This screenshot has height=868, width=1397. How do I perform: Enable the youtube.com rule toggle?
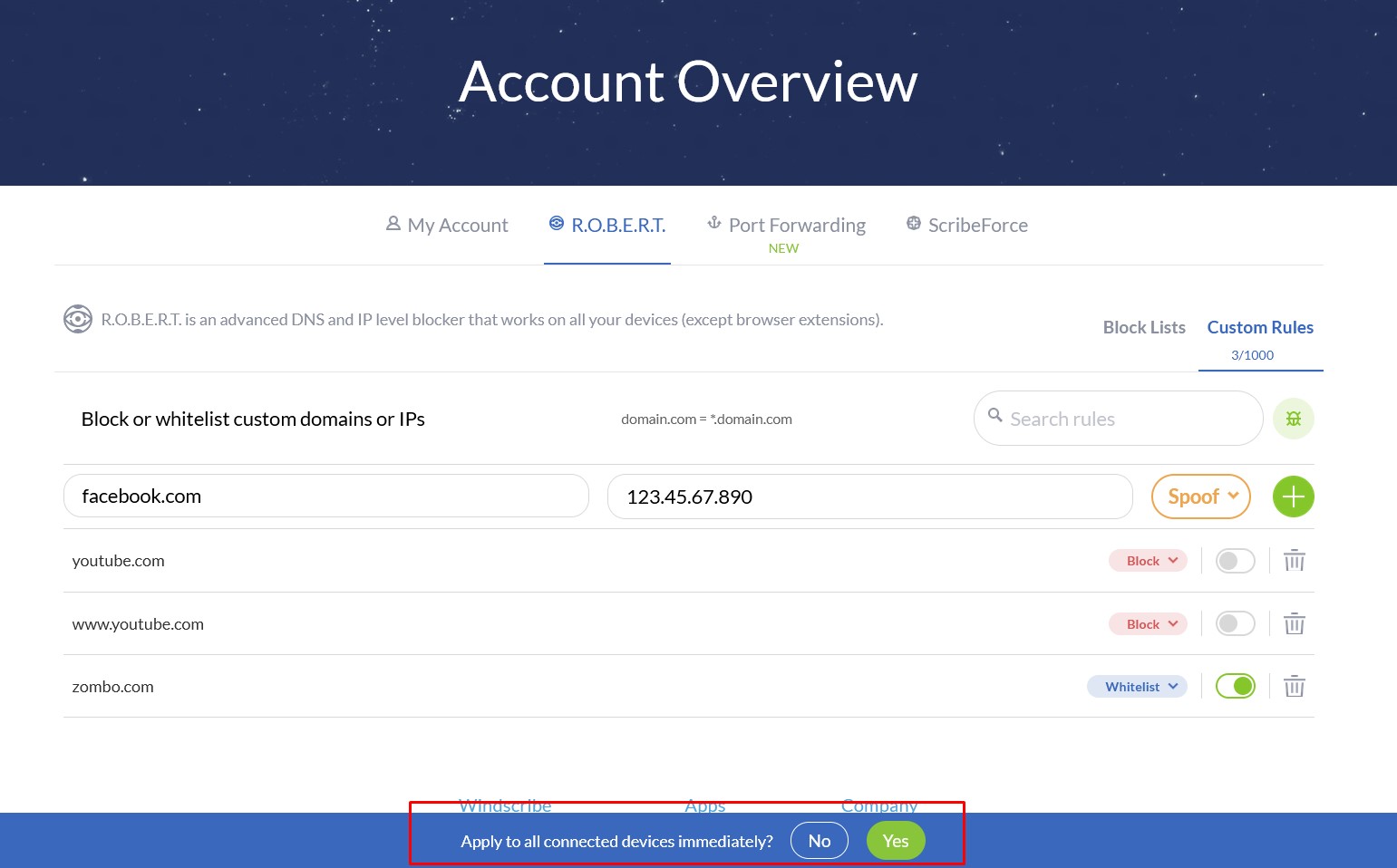tap(1235, 561)
